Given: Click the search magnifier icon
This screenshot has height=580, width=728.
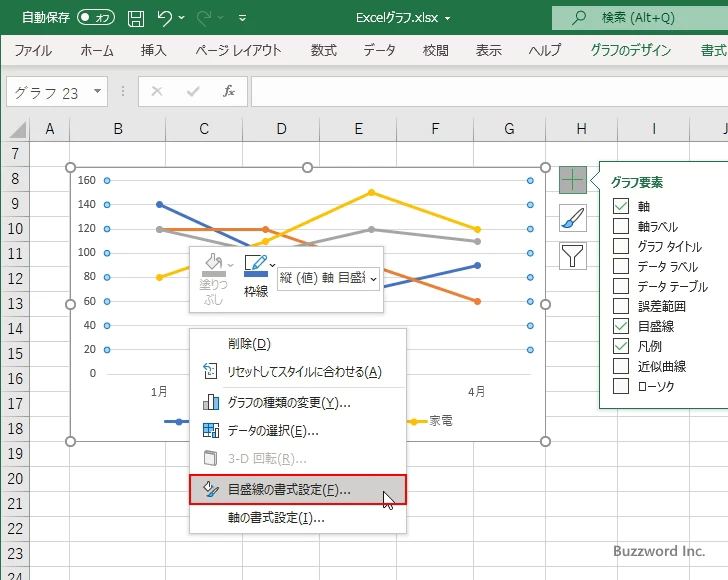Looking at the screenshot, I should pyautogui.click(x=578, y=18).
